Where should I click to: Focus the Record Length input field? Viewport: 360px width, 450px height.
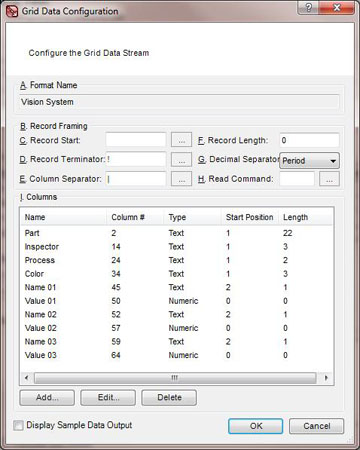click(309, 140)
